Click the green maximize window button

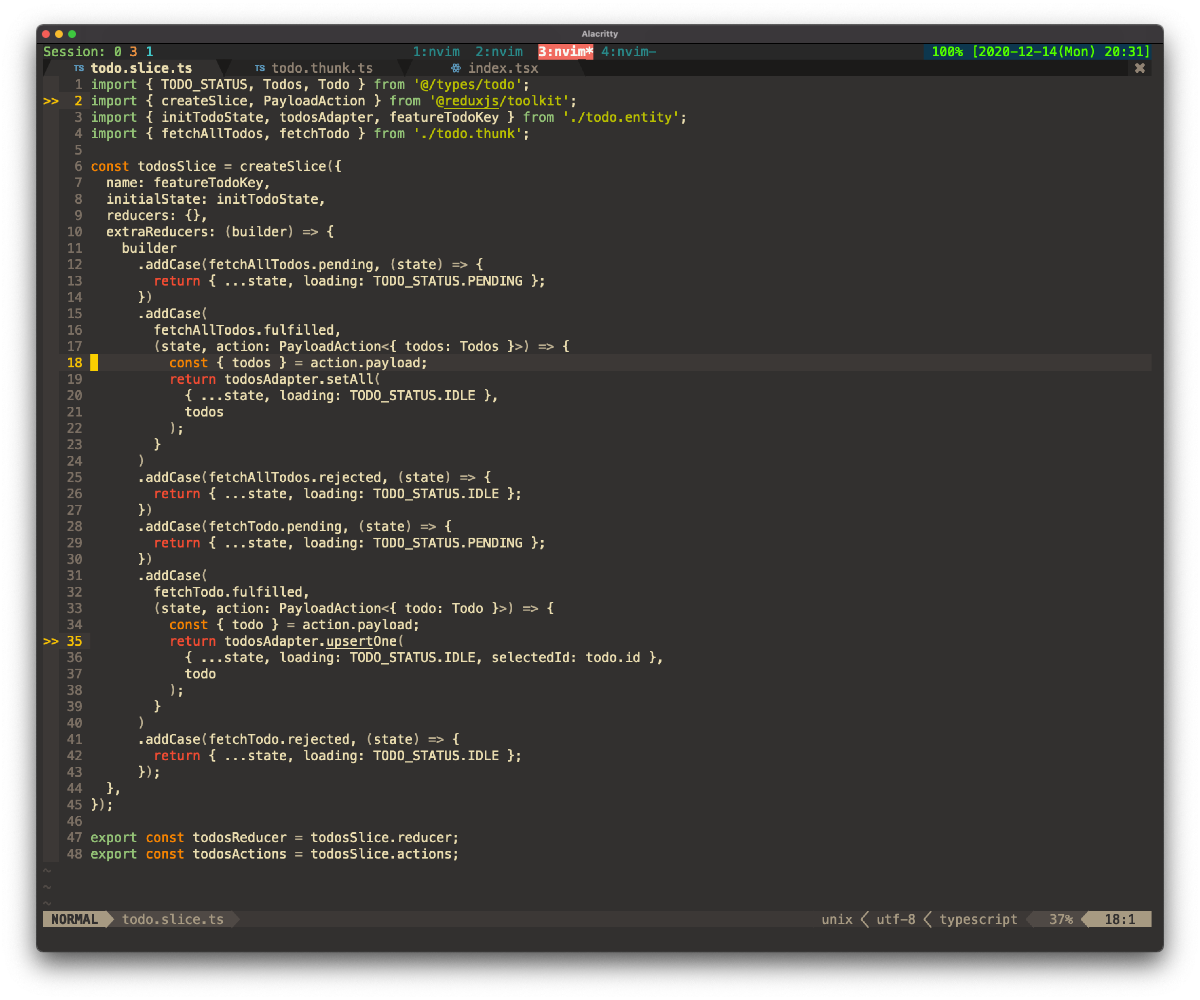72,34
